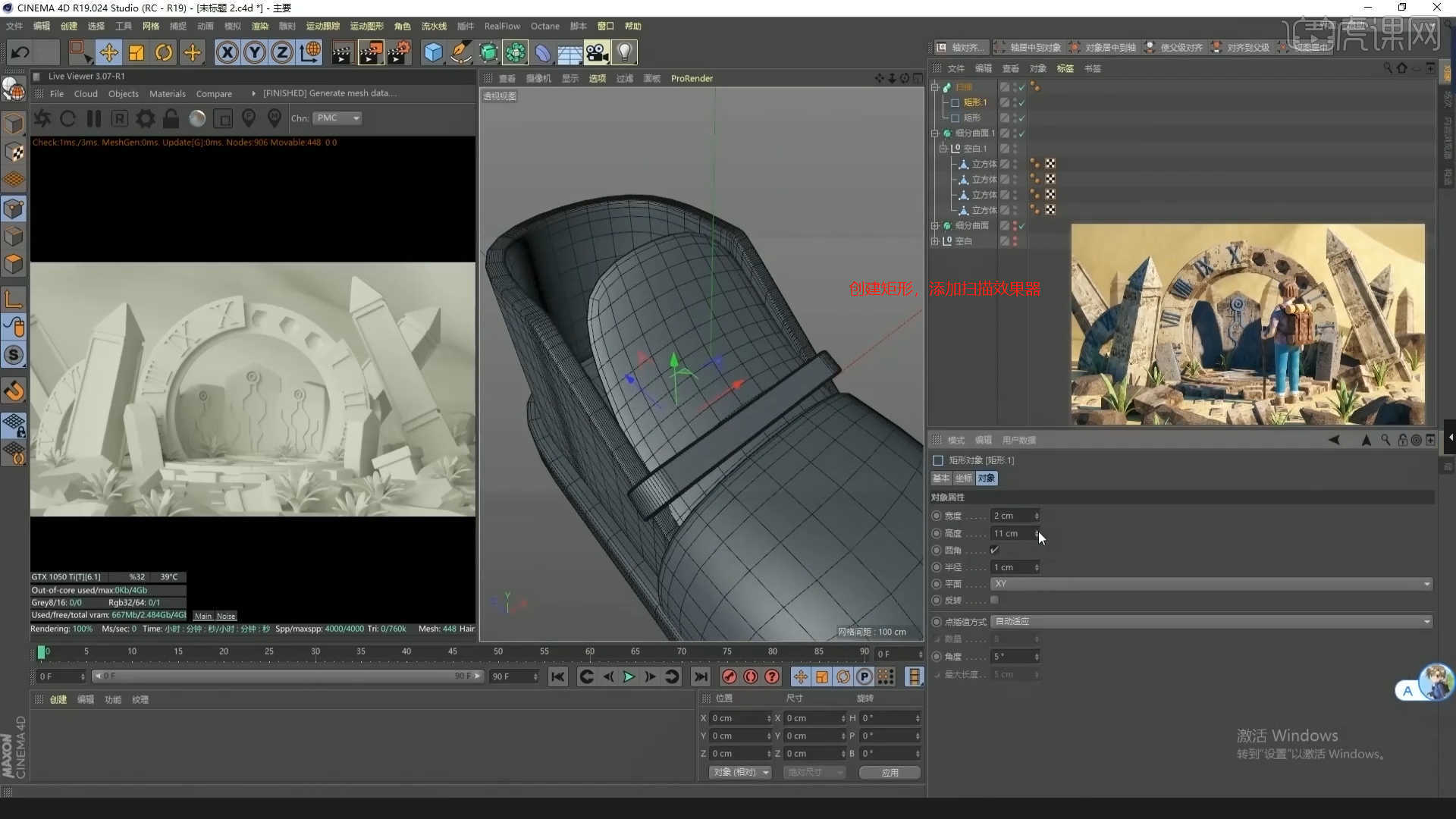Open the Octane menu in menu bar
Screen dimensions: 1456x819
click(x=544, y=26)
